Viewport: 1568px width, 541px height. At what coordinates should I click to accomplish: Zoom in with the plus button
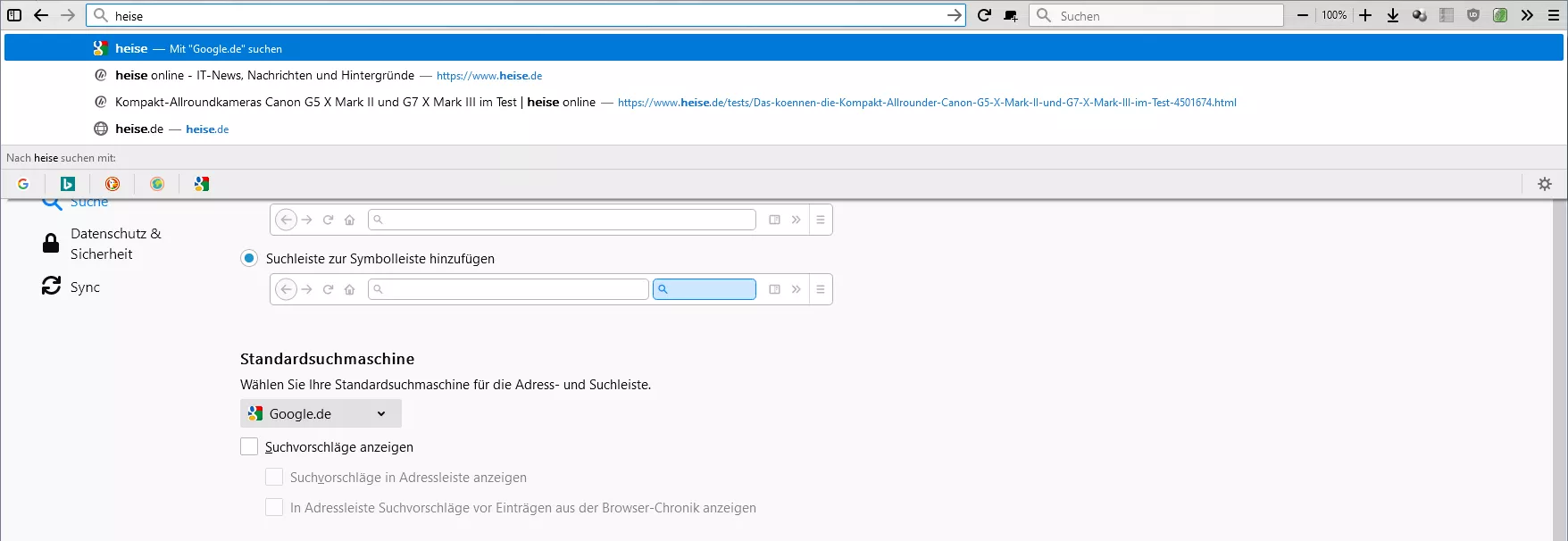[x=1365, y=15]
